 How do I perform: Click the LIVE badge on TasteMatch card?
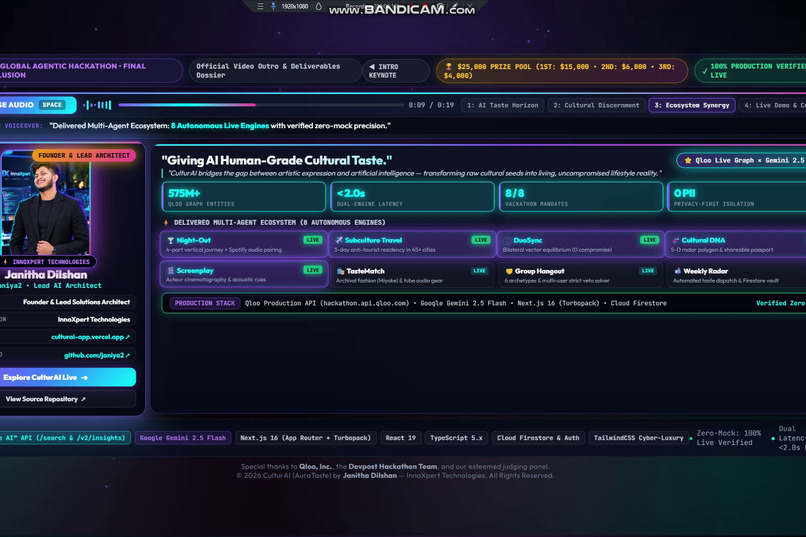480,271
